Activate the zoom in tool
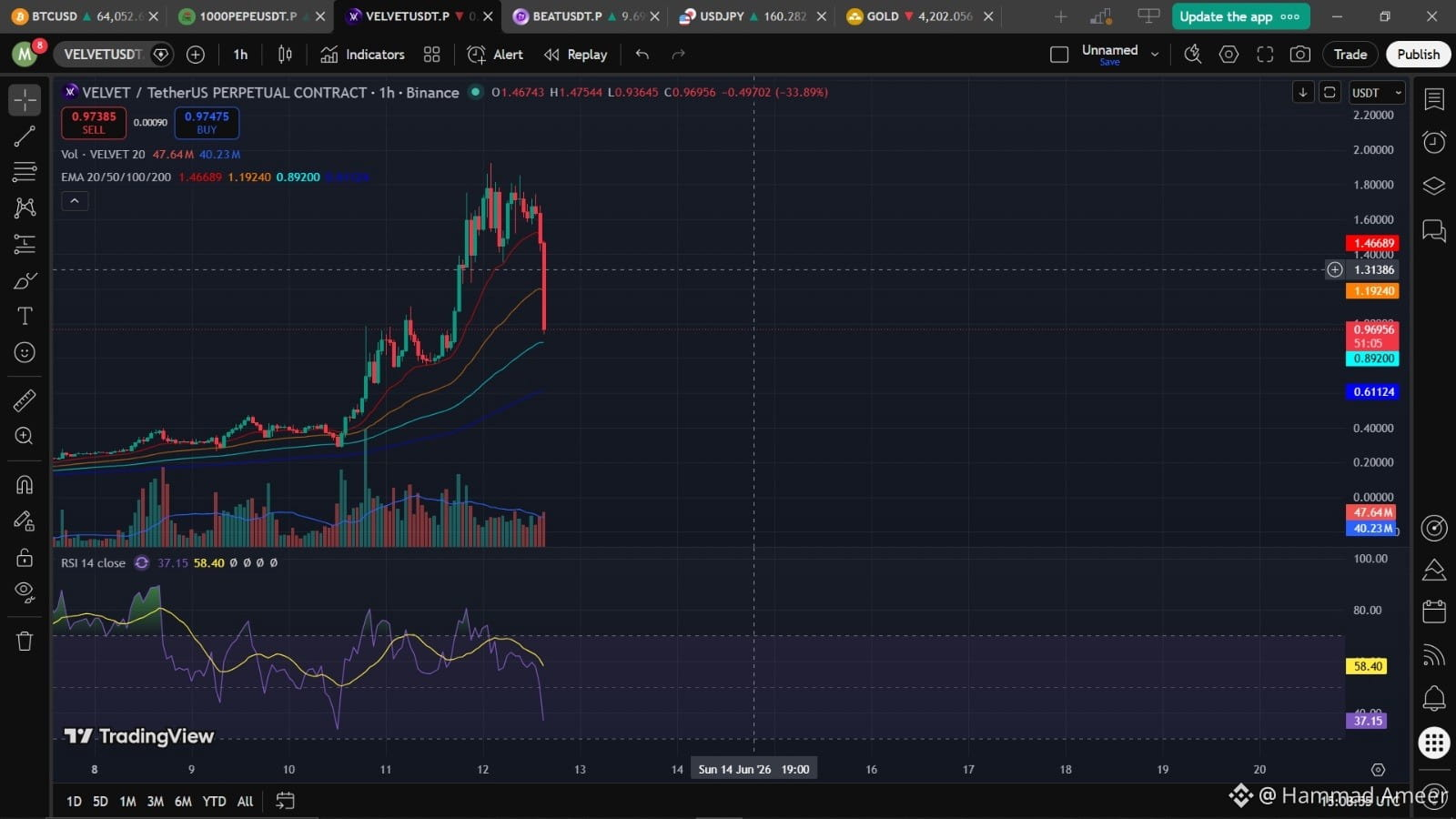This screenshot has height=819, width=1456. (25, 436)
